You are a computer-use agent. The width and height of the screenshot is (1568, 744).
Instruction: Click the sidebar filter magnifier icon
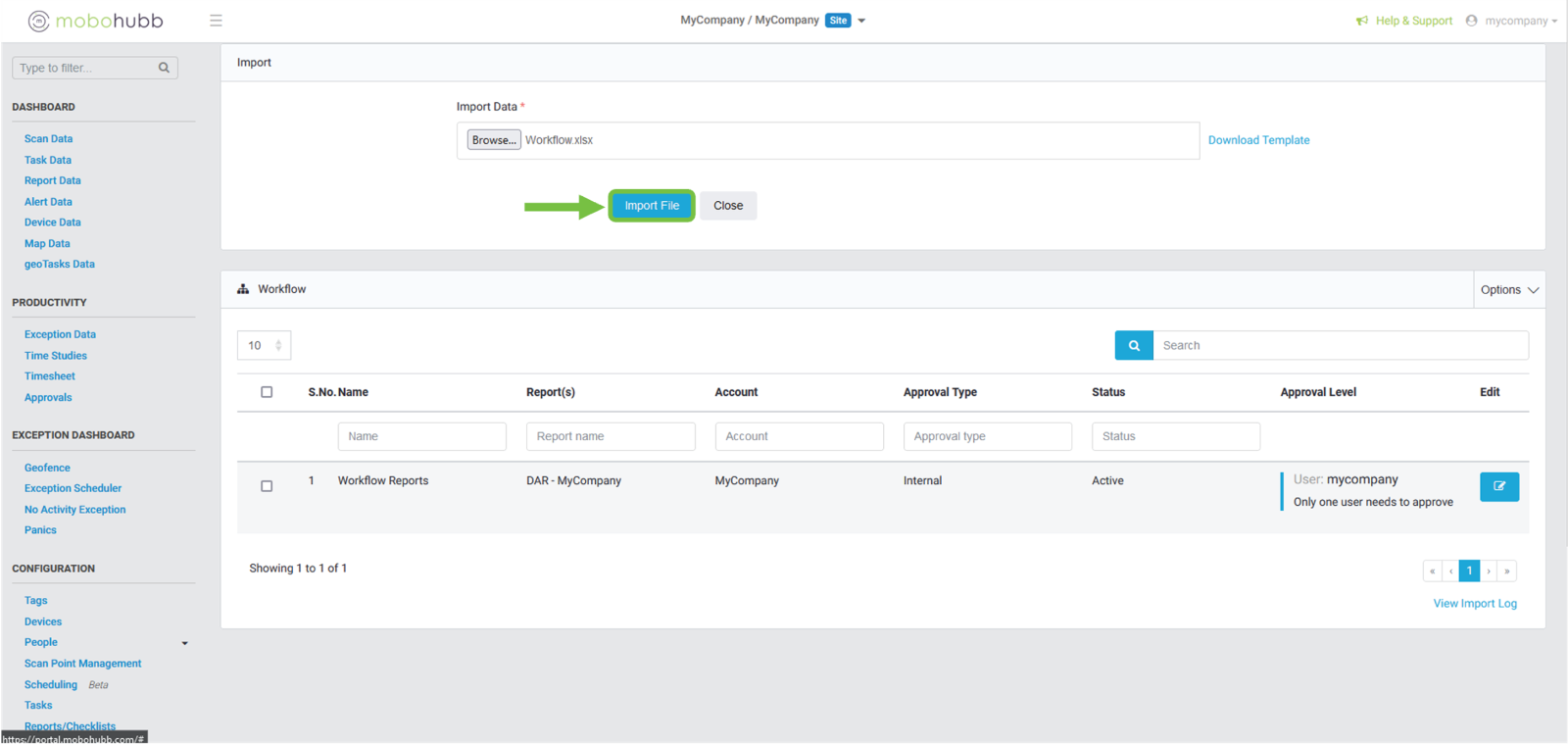[164, 68]
